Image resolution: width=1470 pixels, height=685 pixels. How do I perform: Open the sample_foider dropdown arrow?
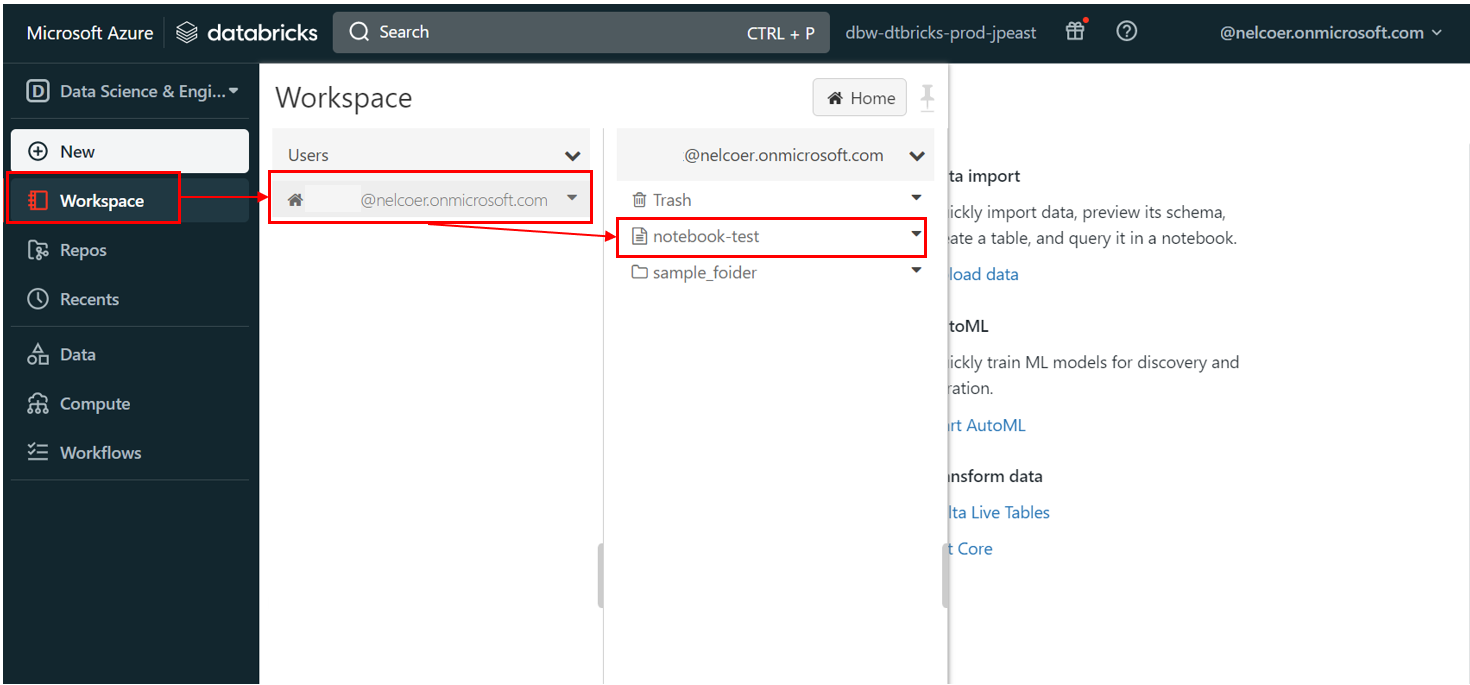click(x=916, y=270)
